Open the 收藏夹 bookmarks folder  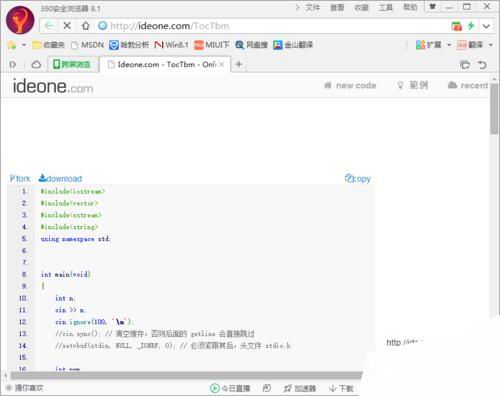pyautogui.click(x=48, y=45)
